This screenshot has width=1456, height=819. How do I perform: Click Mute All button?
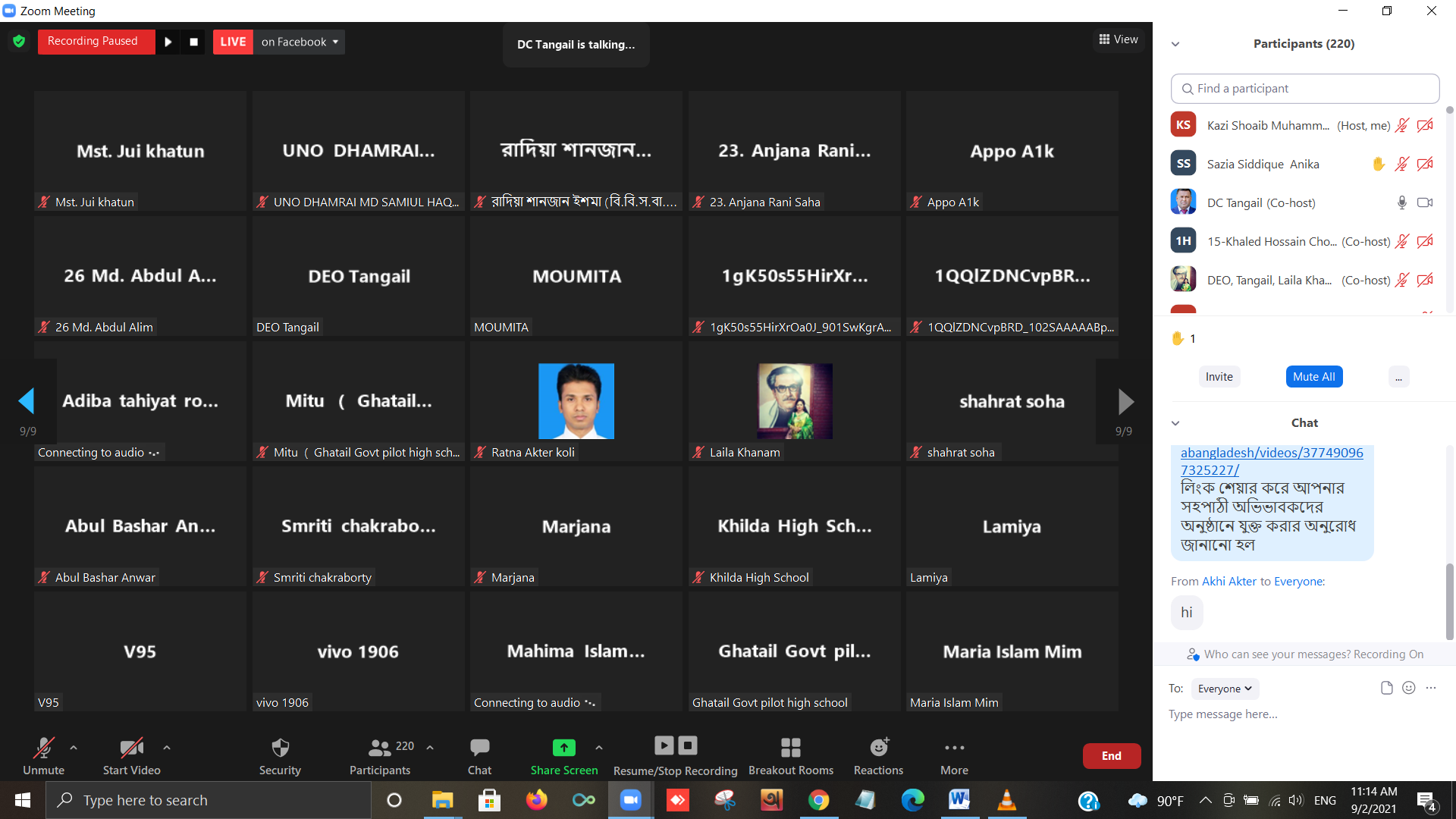pos(1313,377)
